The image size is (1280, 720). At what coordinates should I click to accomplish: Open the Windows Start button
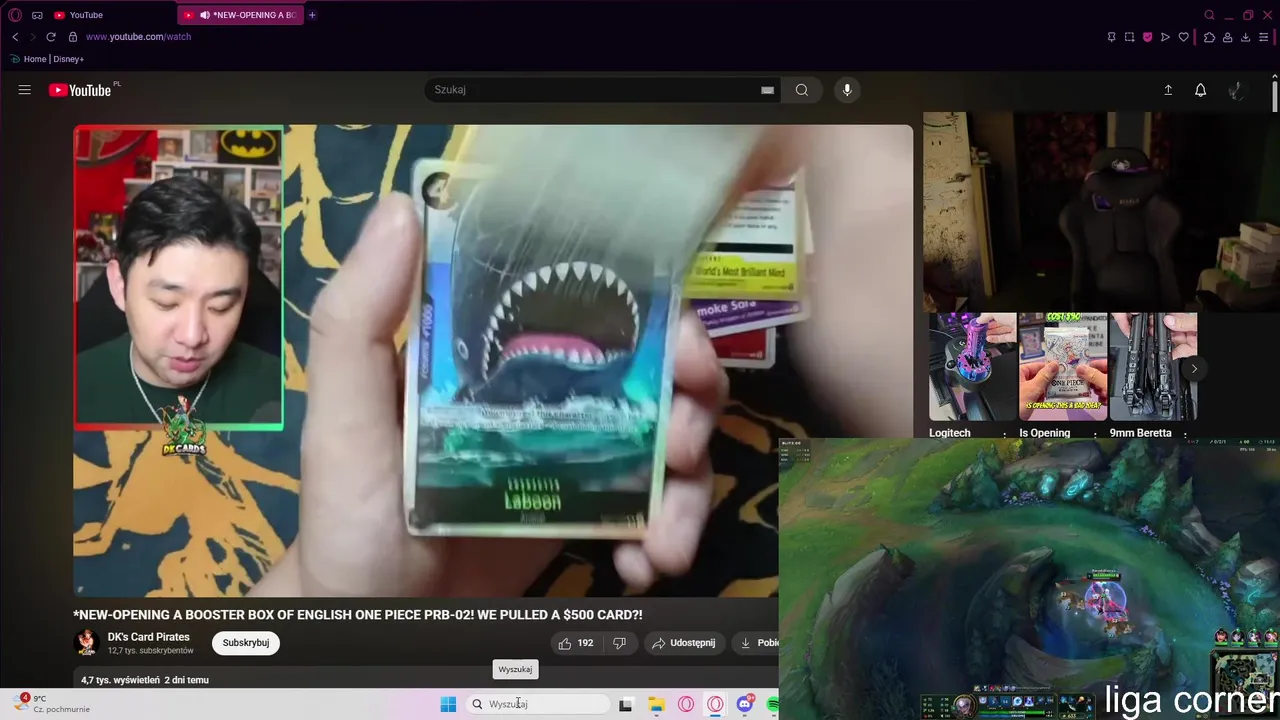(448, 704)
